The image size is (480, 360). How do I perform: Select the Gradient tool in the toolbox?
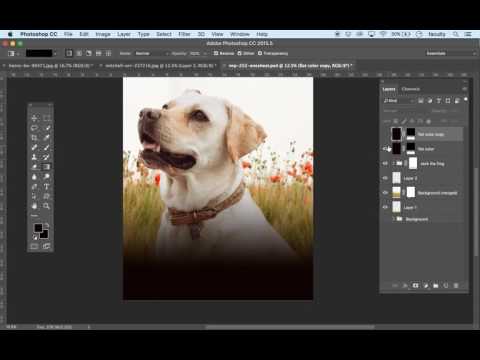click(47, 167)
